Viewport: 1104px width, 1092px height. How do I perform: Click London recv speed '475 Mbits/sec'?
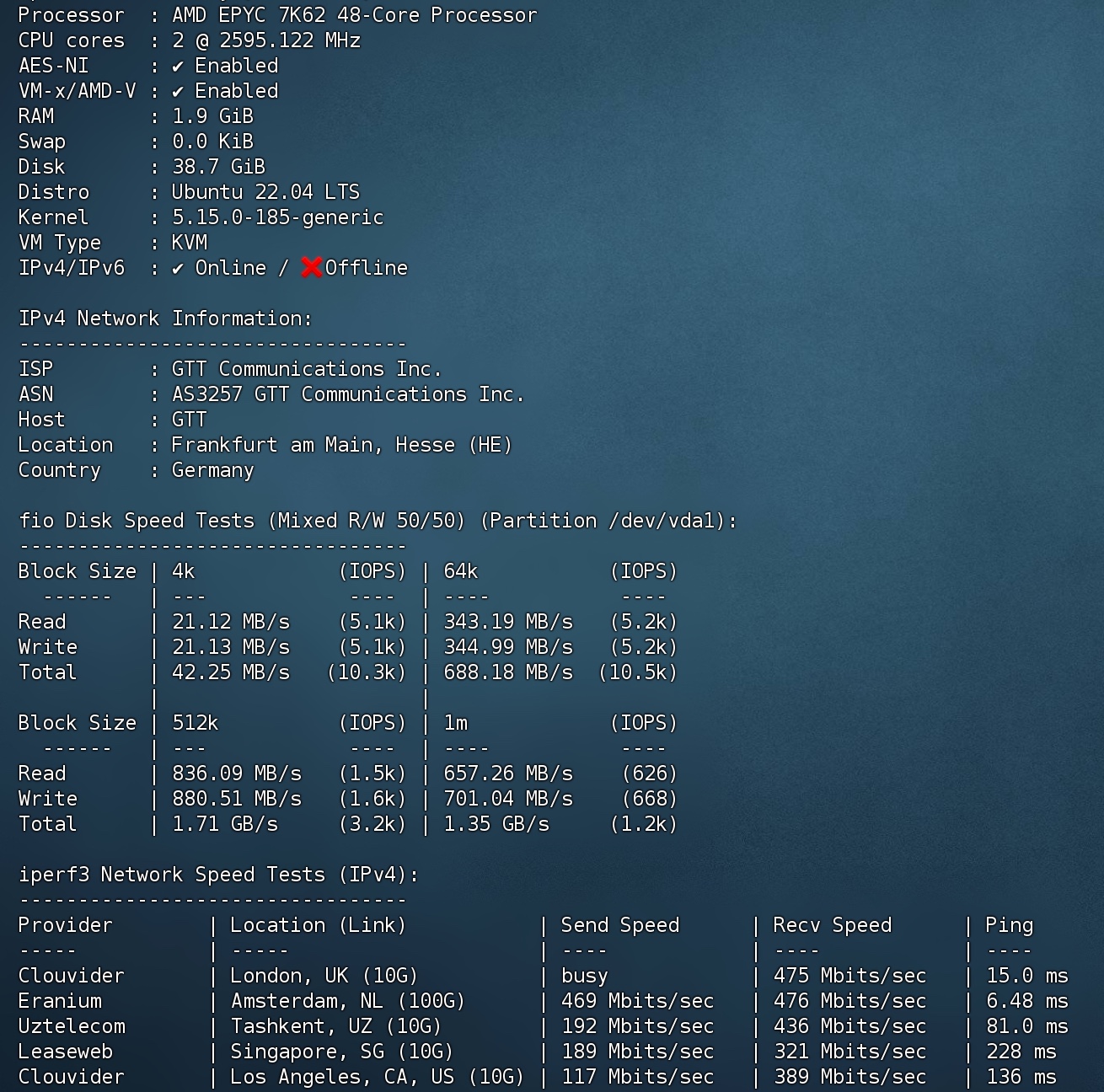click(850, 976)
